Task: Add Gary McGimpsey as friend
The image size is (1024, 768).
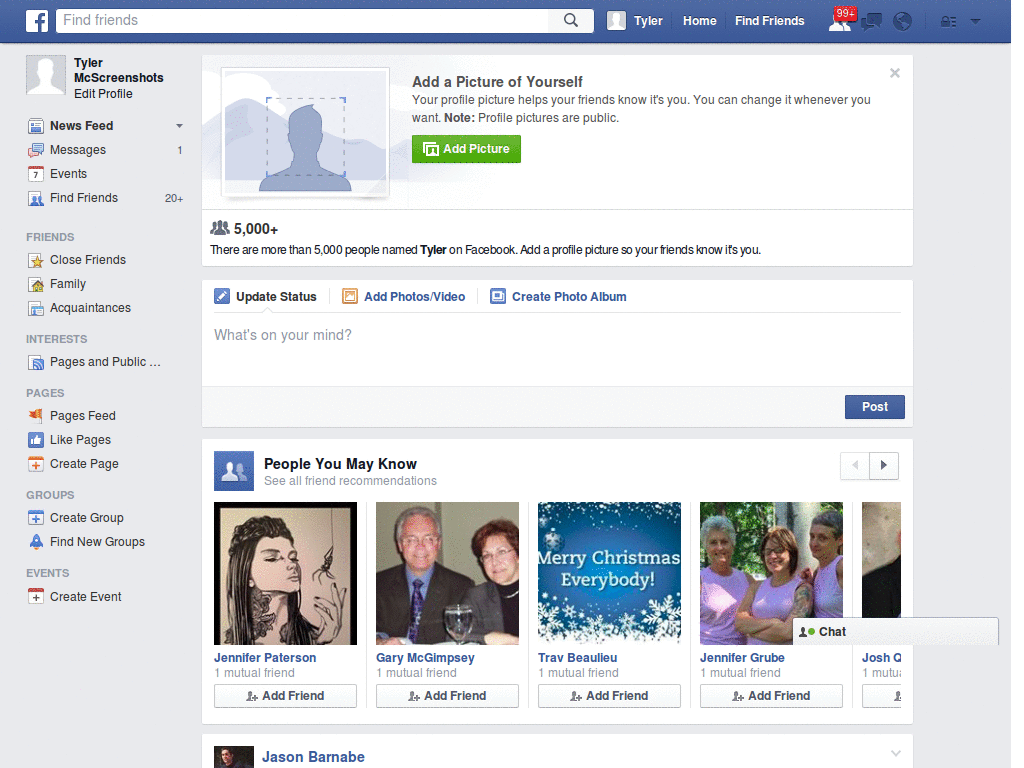Action: pos(447,696)
